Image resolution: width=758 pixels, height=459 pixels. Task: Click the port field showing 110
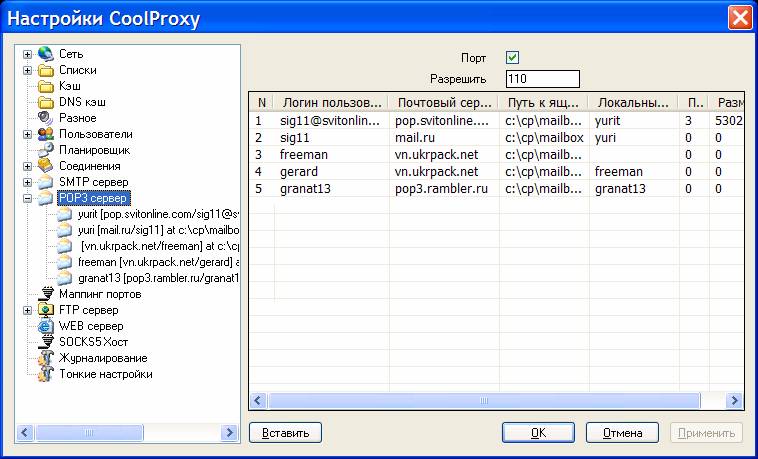click(542, 79)
